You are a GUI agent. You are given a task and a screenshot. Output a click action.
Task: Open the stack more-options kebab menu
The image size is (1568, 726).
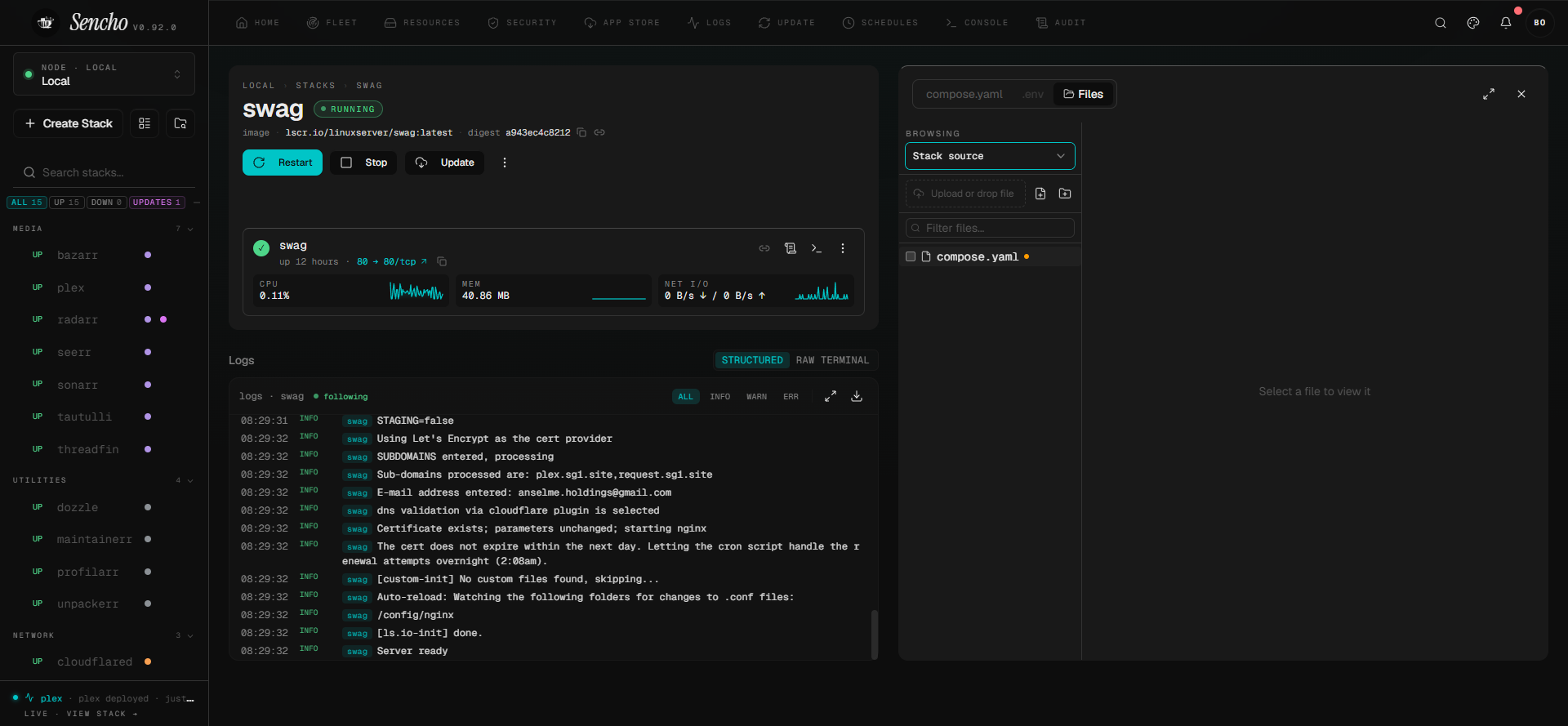(x=505, y=163)
